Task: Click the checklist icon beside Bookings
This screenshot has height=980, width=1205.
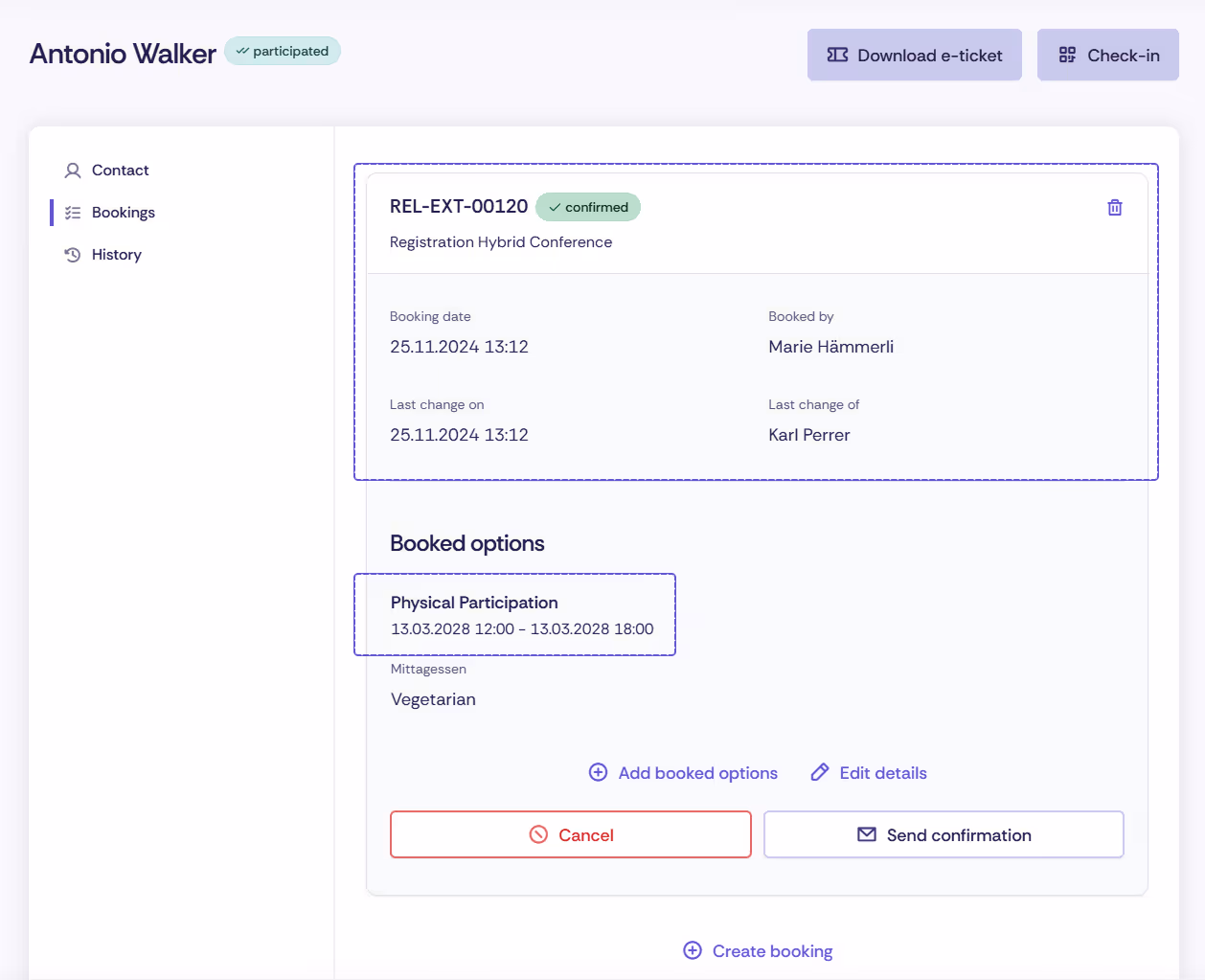Action: (72, 212)
